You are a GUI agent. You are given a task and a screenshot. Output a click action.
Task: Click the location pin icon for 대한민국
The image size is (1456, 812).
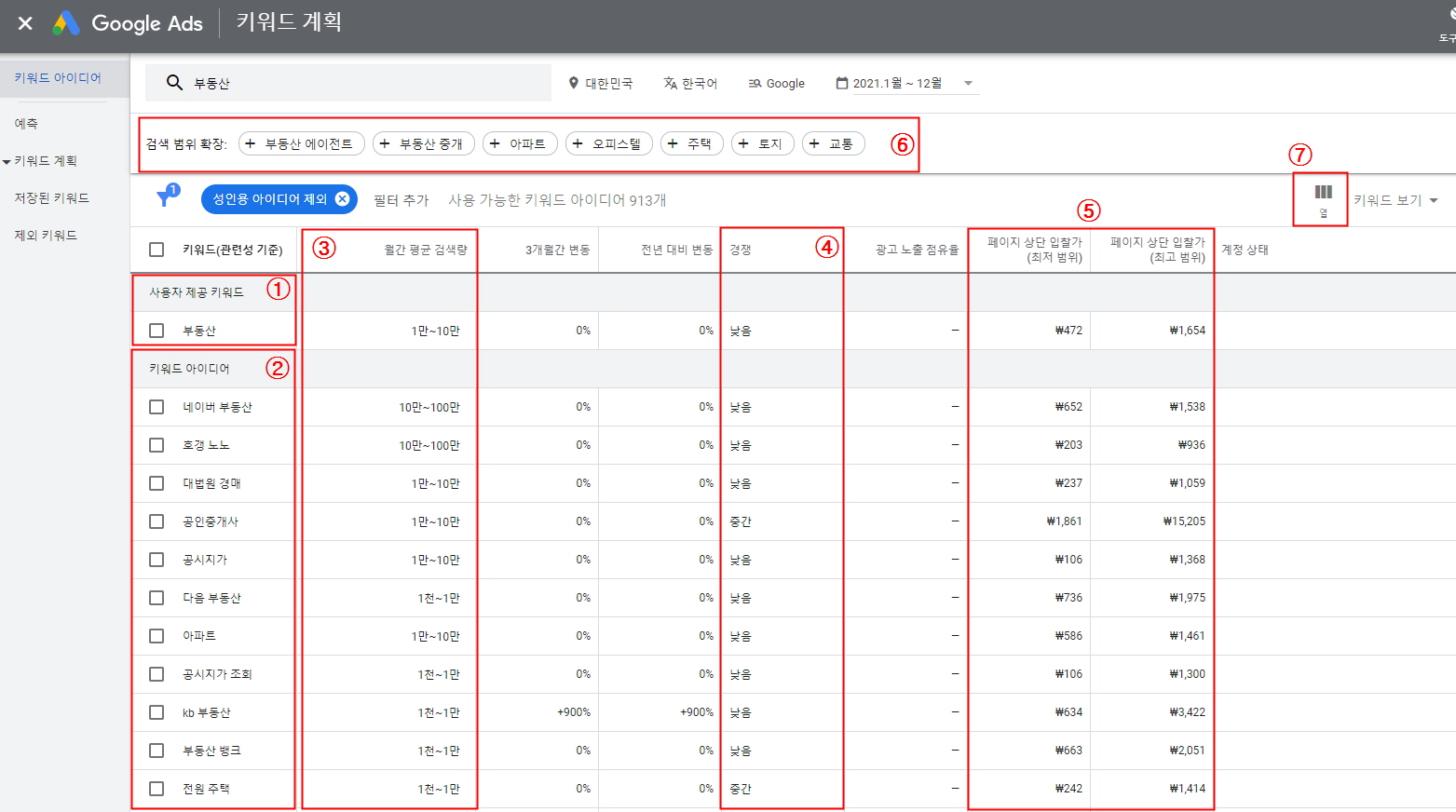(x=574, y=83)
